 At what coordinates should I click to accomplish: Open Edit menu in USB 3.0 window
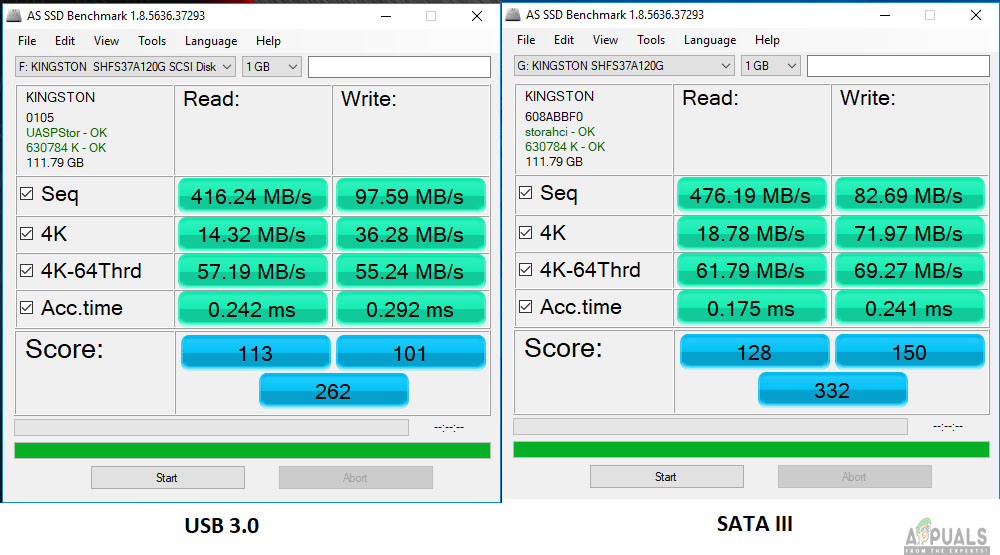coord(64,41)
